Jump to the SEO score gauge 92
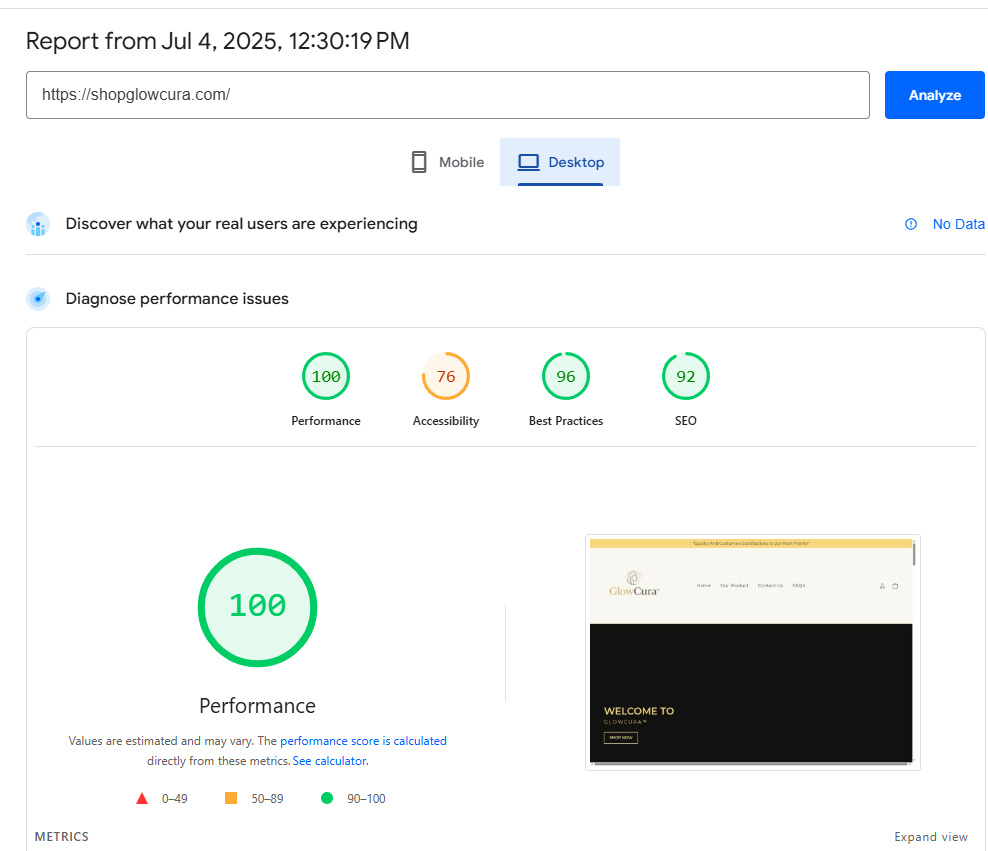Image resolution: width=988 pixels, height=851 pixels. tap(686, 377)
